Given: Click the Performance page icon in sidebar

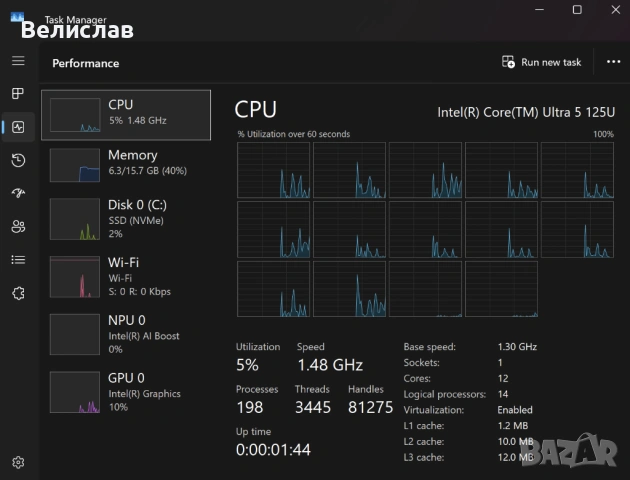Looking at the screenshot, I should click(18, 127).
